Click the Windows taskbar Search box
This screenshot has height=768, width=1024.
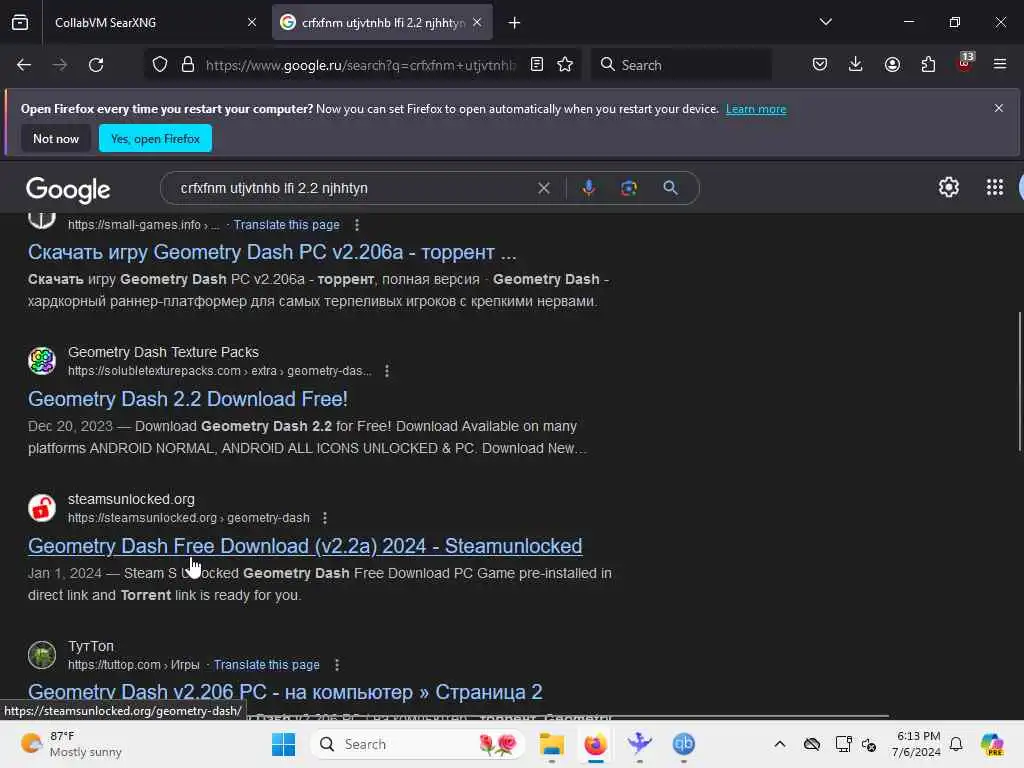(418, 744)
